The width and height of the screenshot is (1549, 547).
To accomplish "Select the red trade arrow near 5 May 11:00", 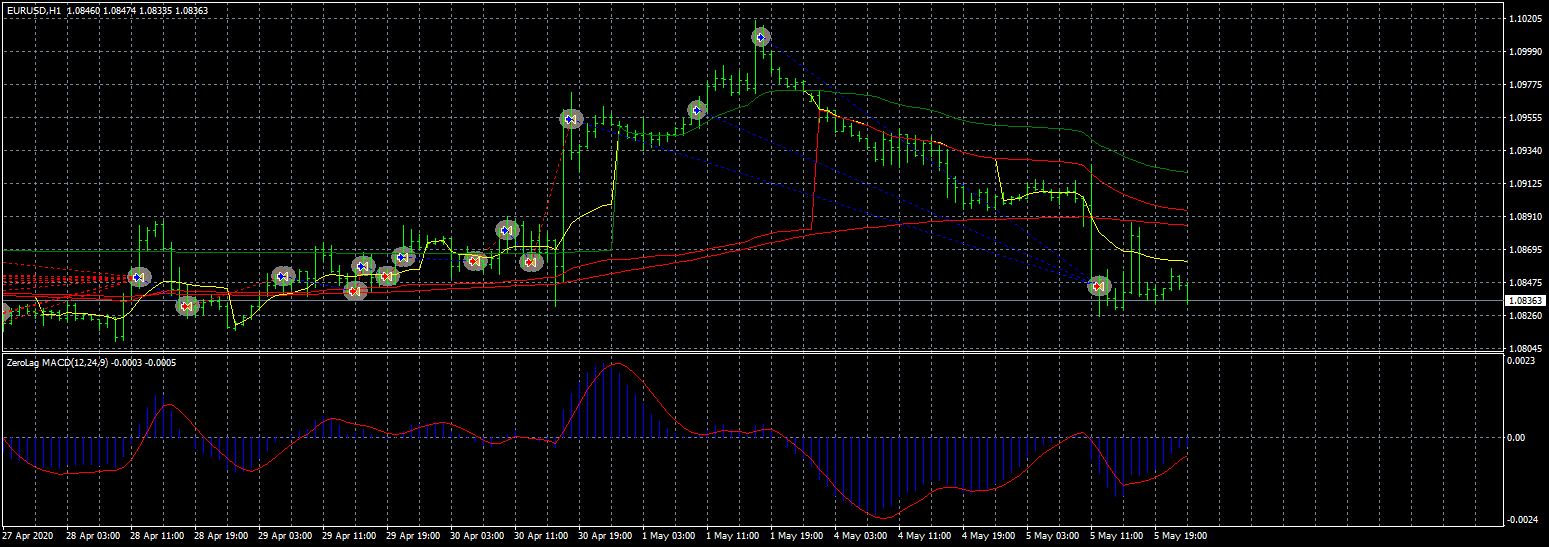I will tap(1099, 286).
